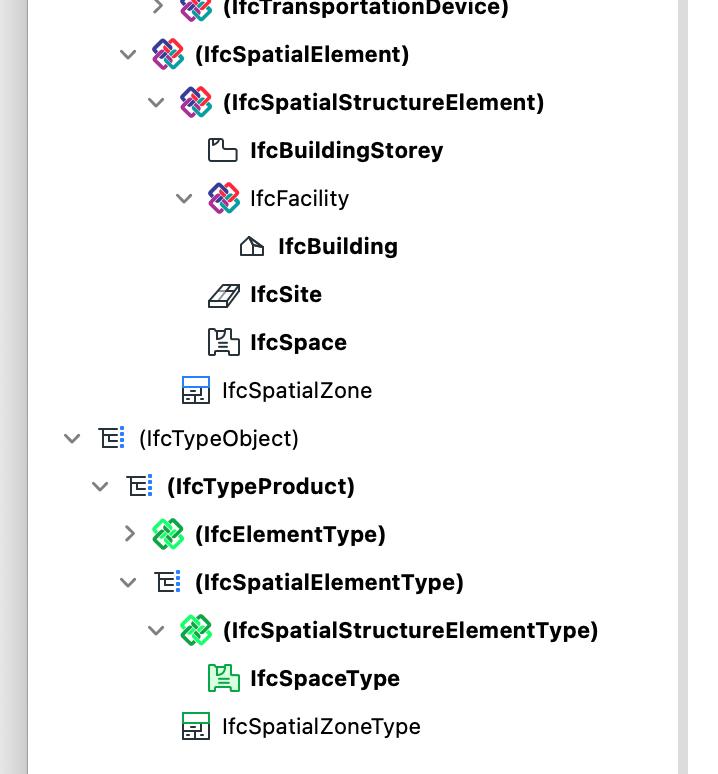Expand the IfcTransportationDevice node
Image resolution: width=718 pixels, height=774 pixels.
pyautogui.click(x=157, y=7)
